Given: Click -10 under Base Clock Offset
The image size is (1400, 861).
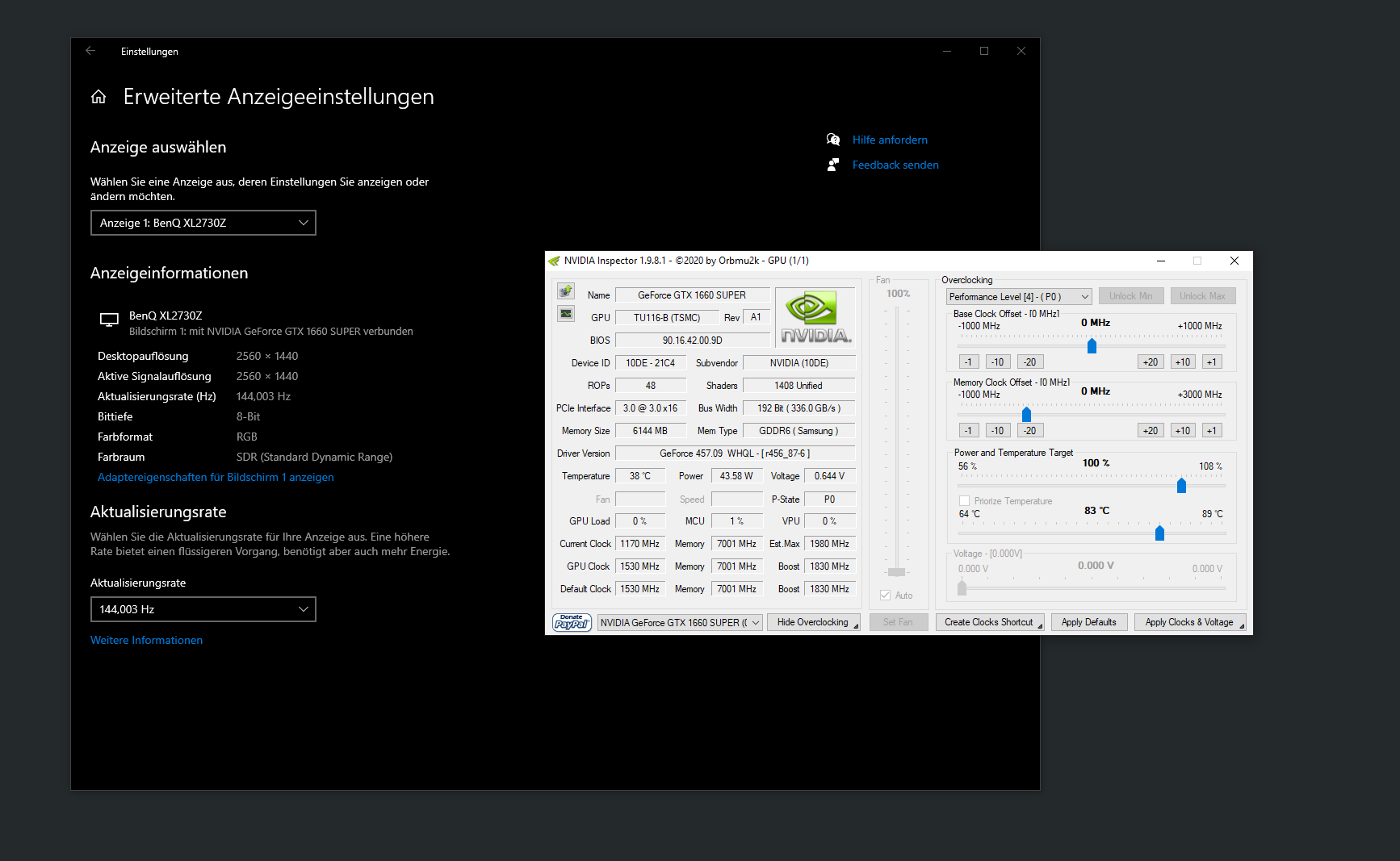Looking at the screenshot, I should [998, 362].
